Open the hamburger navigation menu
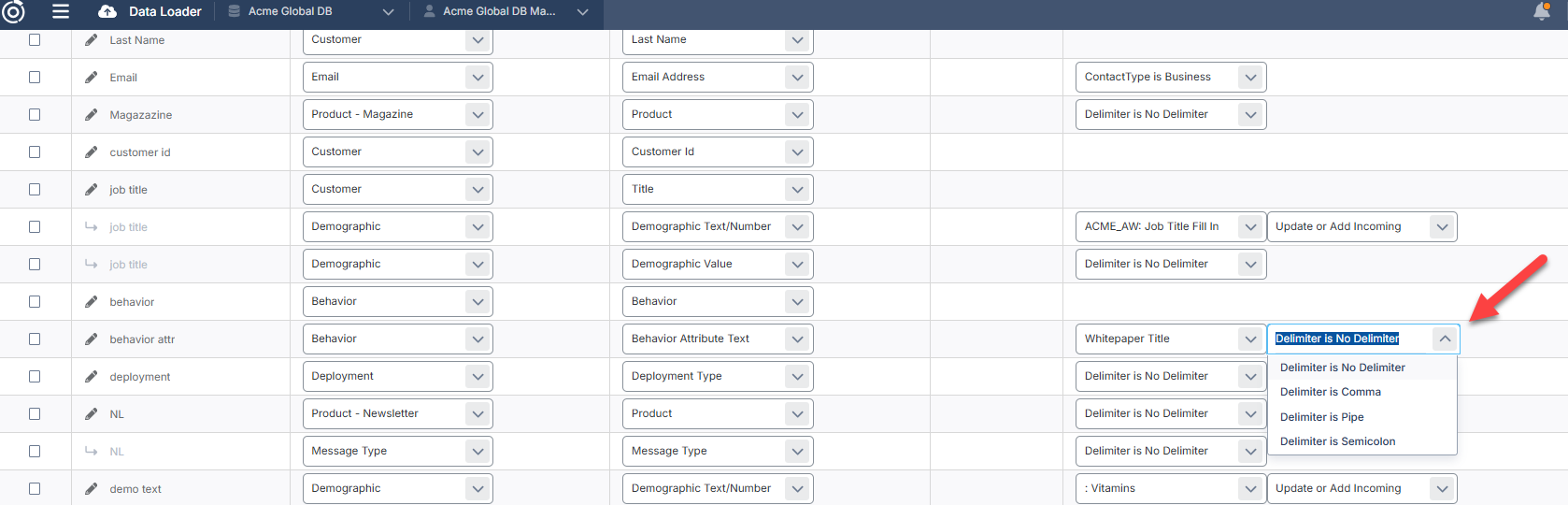The height and width of the screenshot is (505, 1568). (x=61, y=11)
